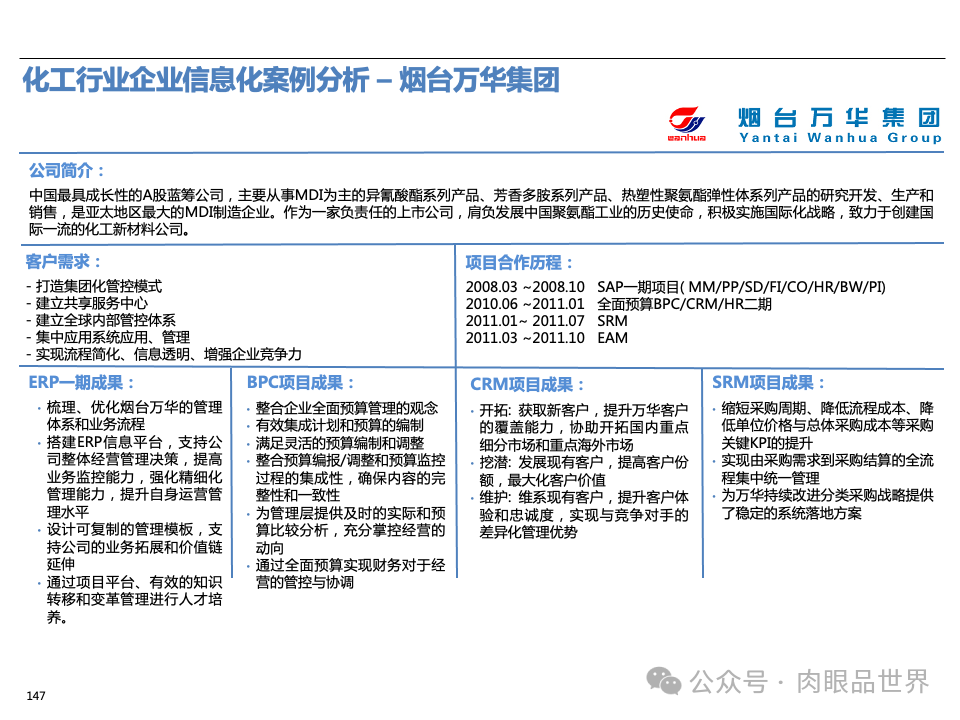Click bullet 通过项目平台、有效的知识
This screenshot has width=960, height=720.
click(130, 599)
